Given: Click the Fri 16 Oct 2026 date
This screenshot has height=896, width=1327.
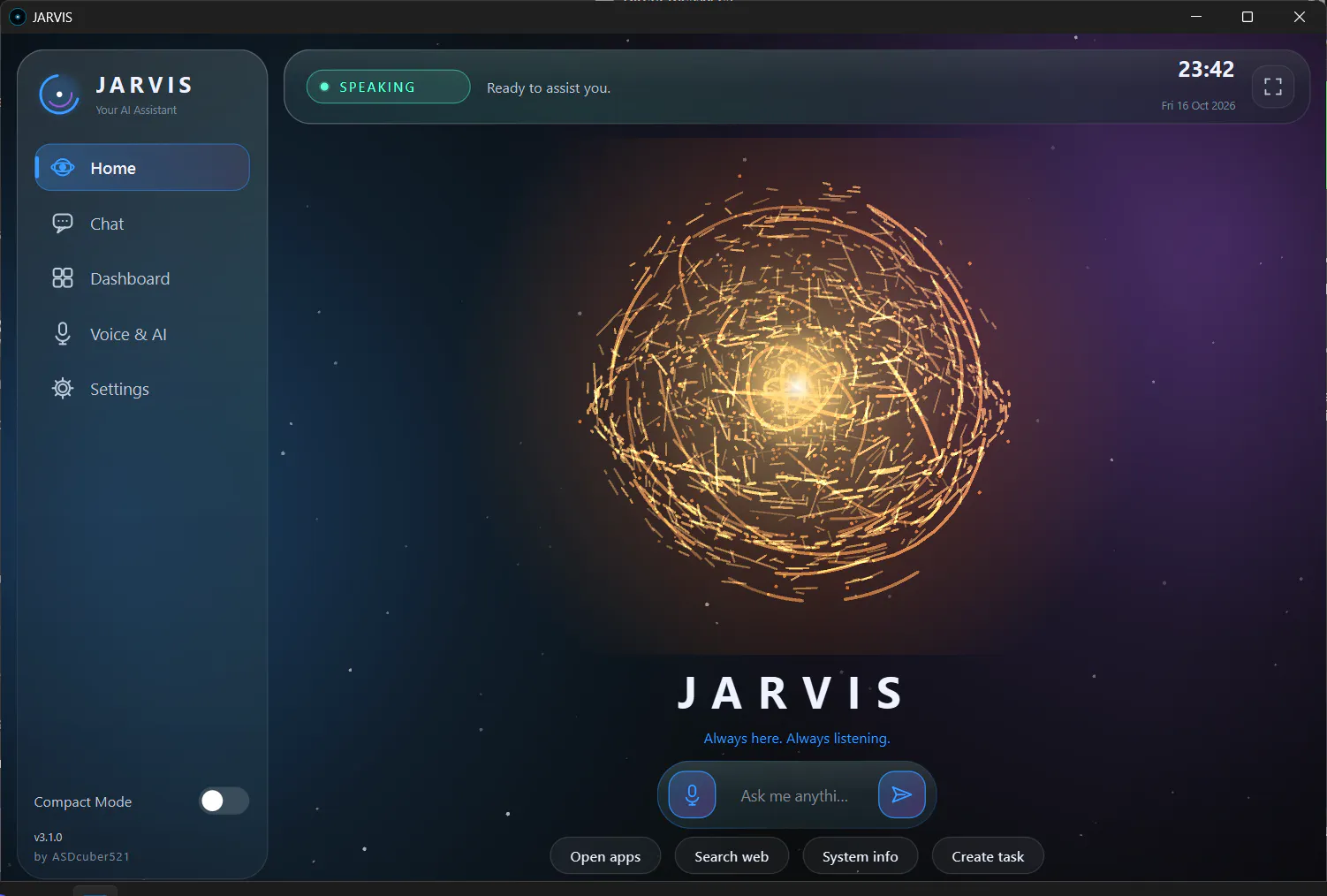Looking at the screenshot, I should [x=1198, y=105].
